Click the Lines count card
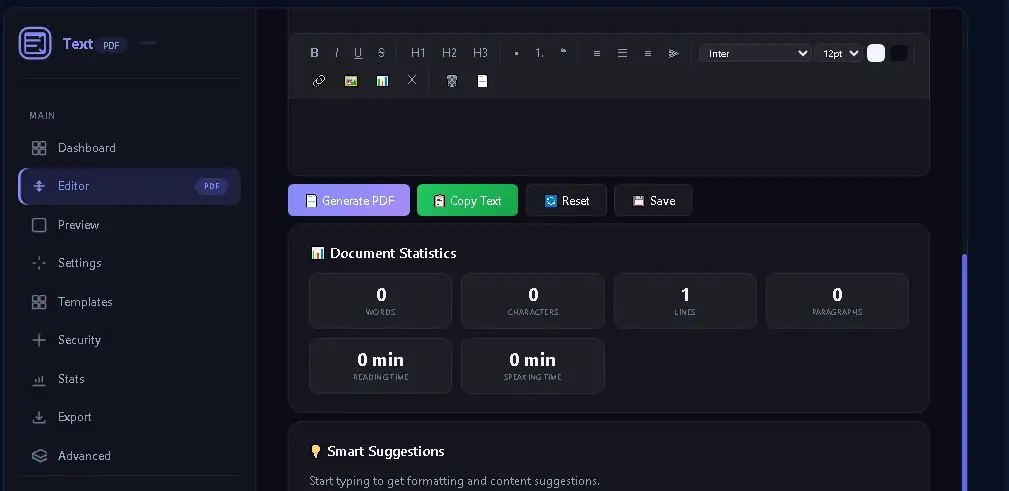The width and height of the screenshot is (1009, 491). click(x=685, y=301)
